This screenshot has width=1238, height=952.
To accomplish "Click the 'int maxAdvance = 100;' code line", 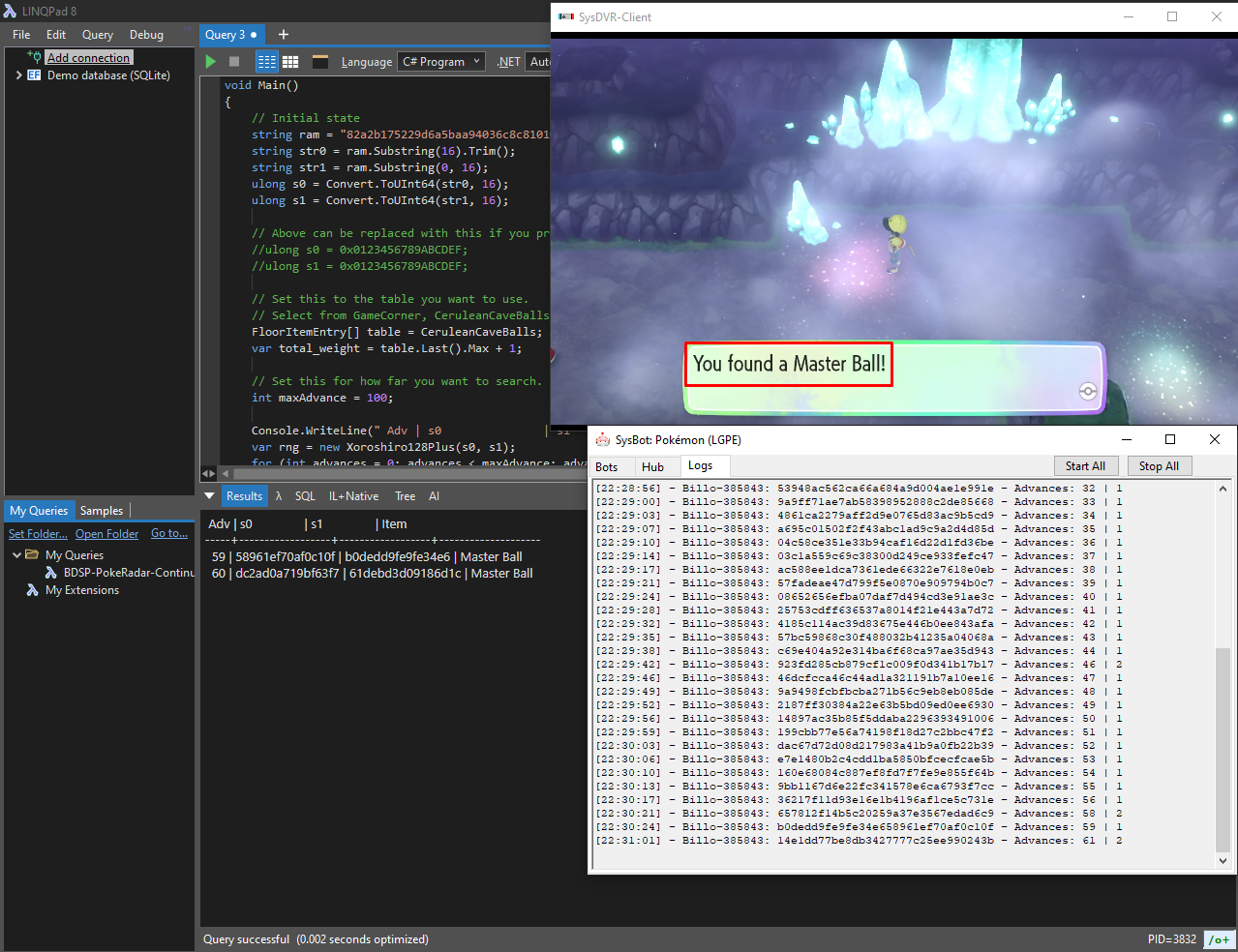I will [x=322, y=398].
